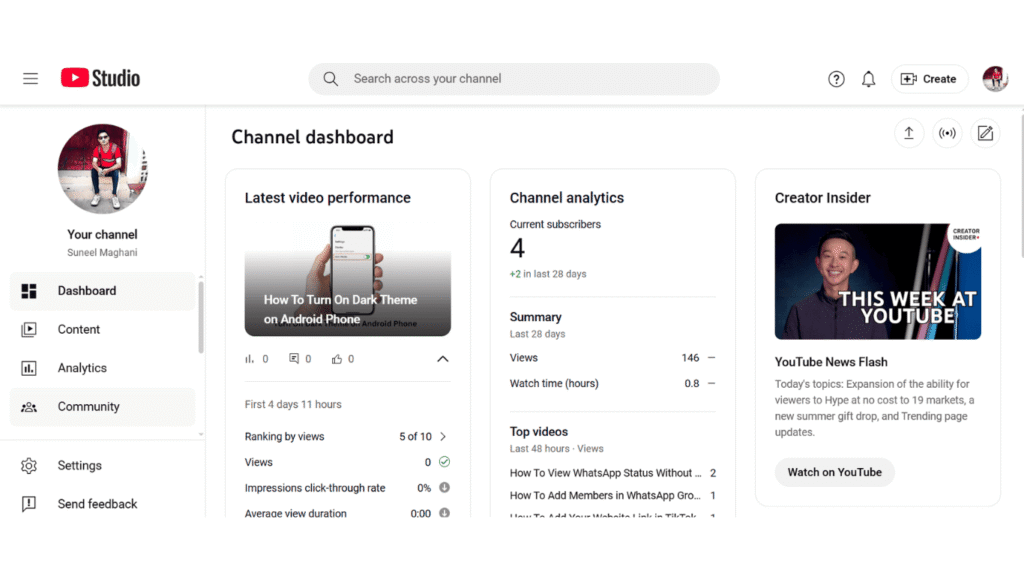
Task: Click the views bar icon under latest video
Action: [x=249, y=359]
